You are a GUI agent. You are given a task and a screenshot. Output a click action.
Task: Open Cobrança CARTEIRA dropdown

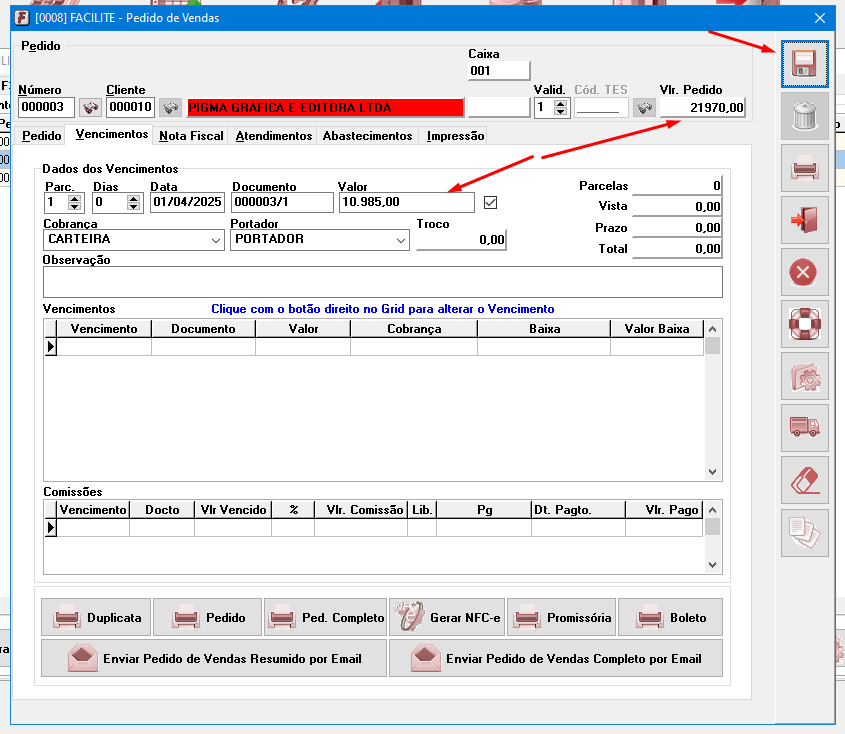coord(216,240)
